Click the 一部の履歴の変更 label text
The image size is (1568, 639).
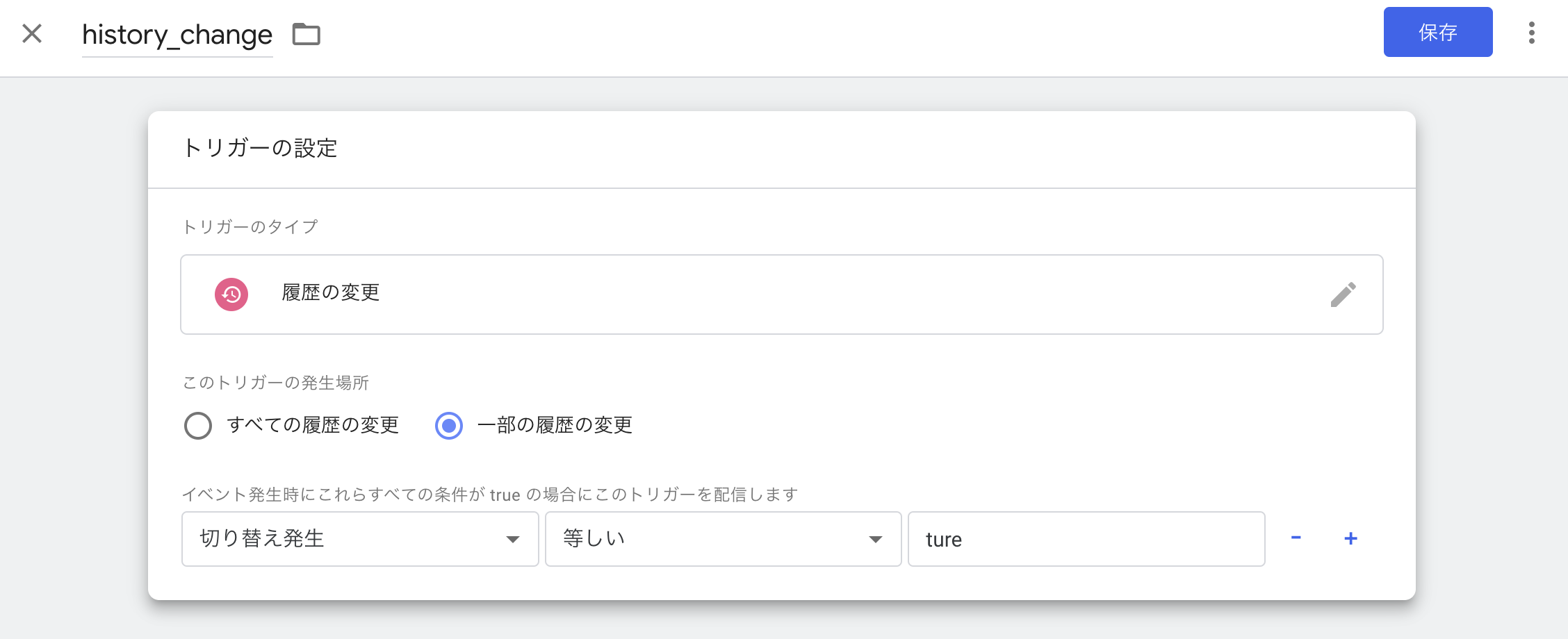pyautogui.click(x=555, y=425)
